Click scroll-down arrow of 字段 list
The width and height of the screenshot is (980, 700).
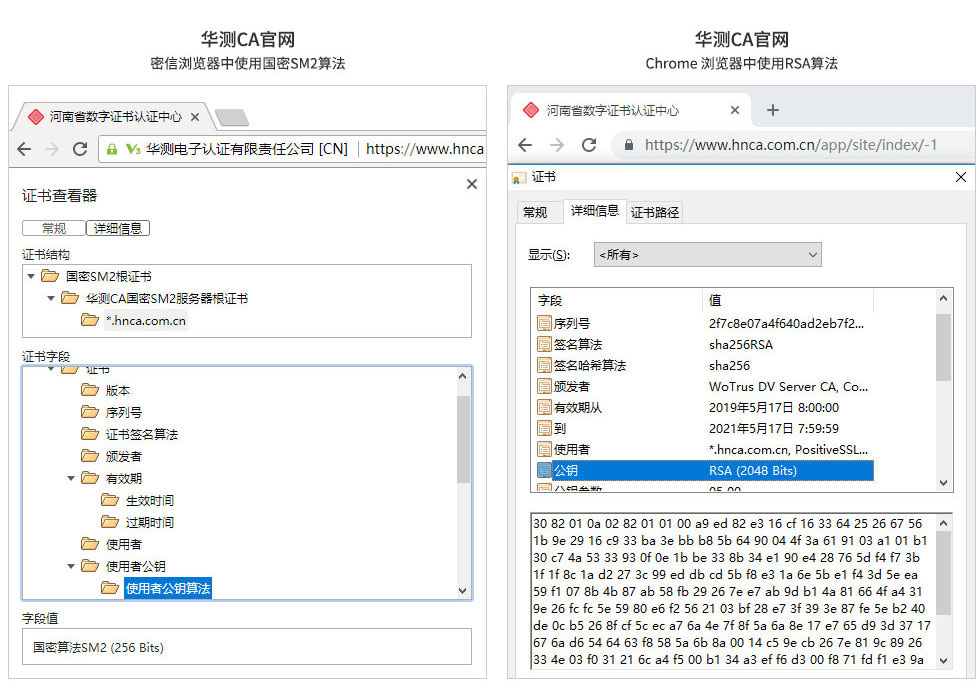[944, 483]
